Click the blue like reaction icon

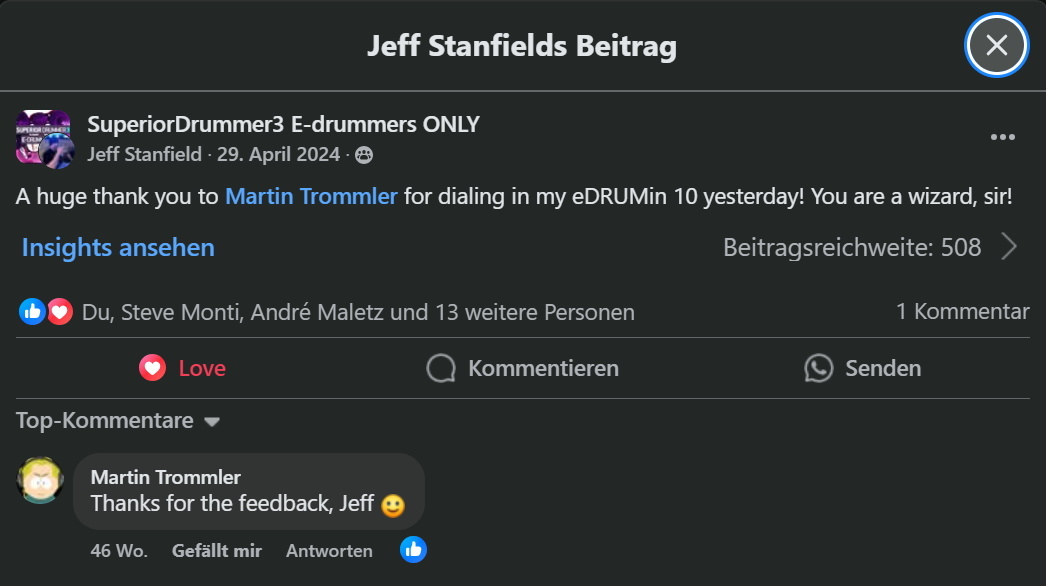coord(32,312)
